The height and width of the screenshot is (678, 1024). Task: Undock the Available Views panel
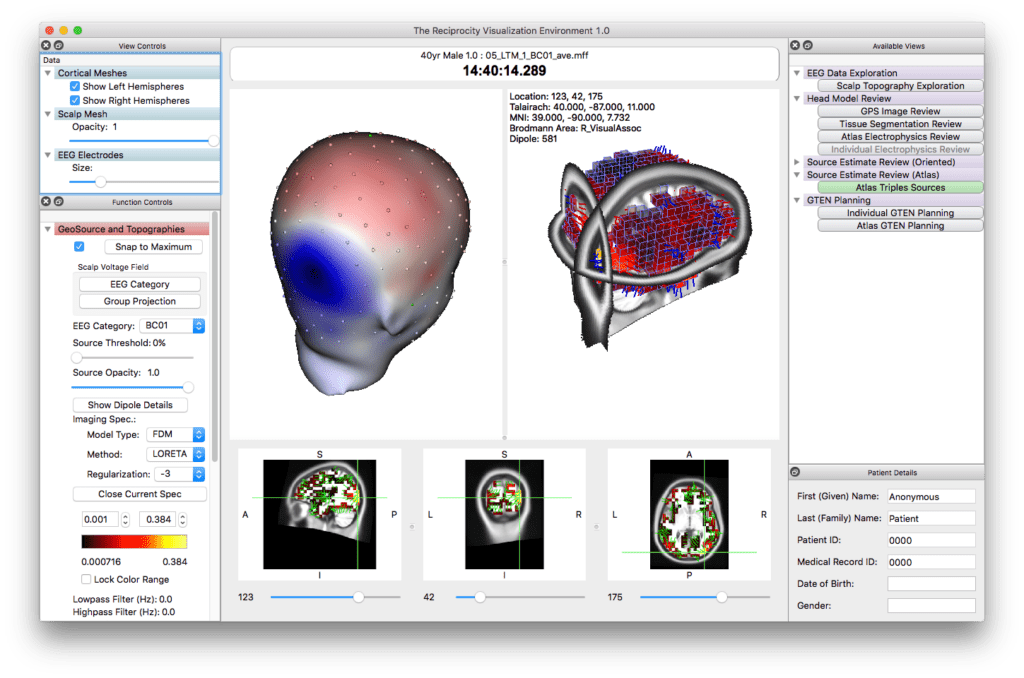[808, 46]
